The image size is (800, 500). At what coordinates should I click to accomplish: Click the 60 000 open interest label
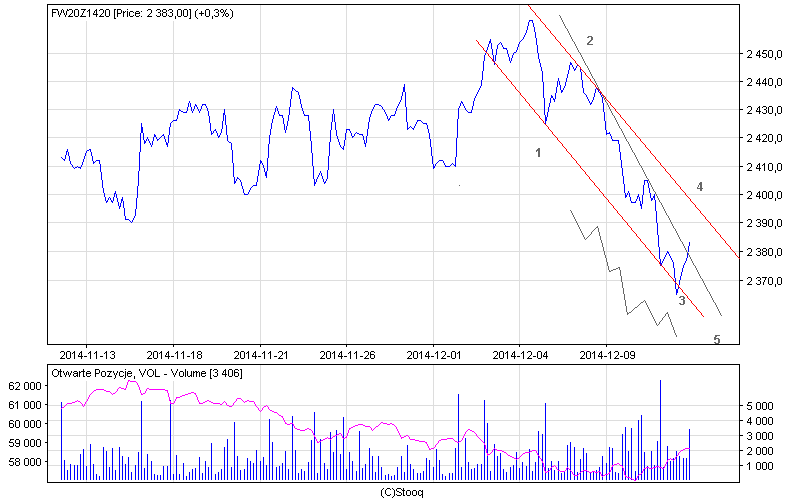(x=25, y=424)
